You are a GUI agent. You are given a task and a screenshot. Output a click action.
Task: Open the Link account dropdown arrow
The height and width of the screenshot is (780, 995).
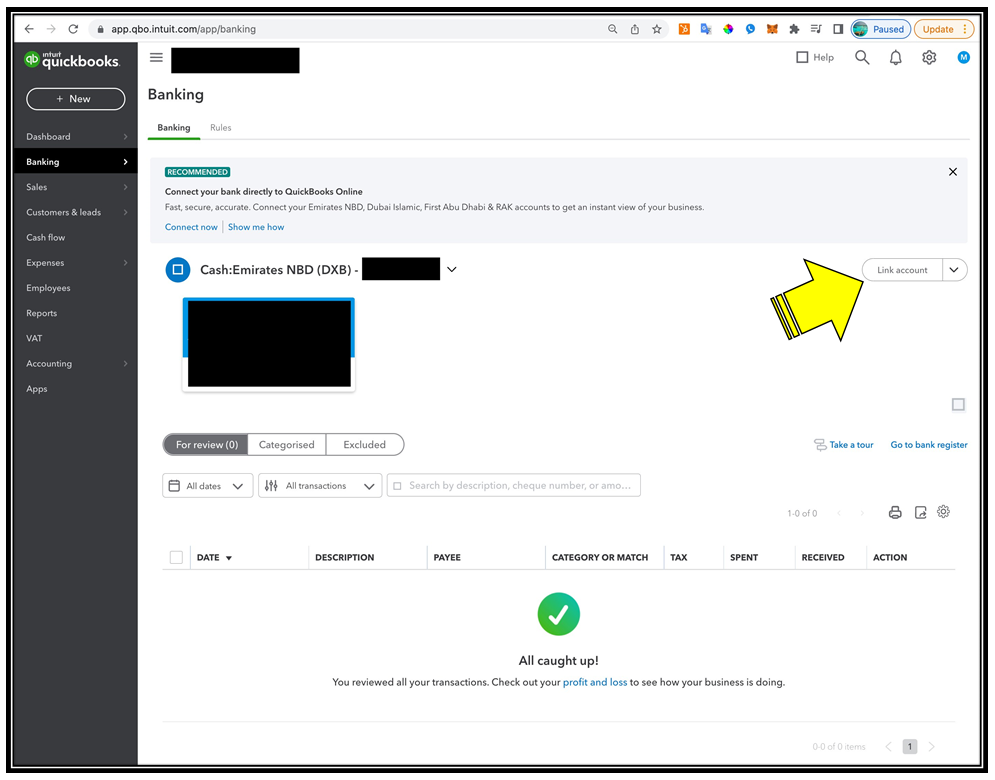pyautogui.click(x=954, y=270)
